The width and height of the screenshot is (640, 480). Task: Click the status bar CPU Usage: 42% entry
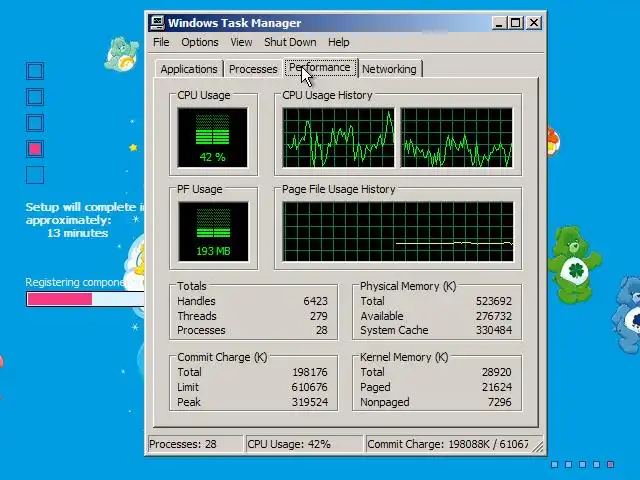pos(304,444)
